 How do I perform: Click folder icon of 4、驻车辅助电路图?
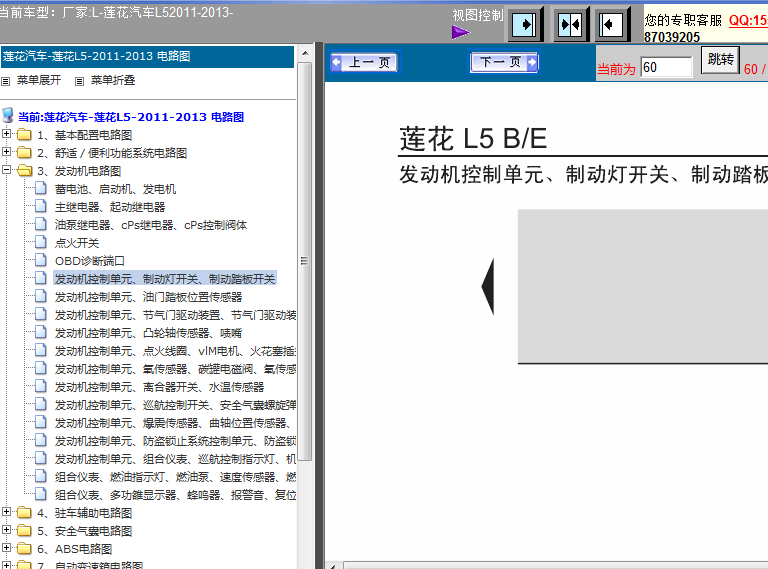pos(24,512)
